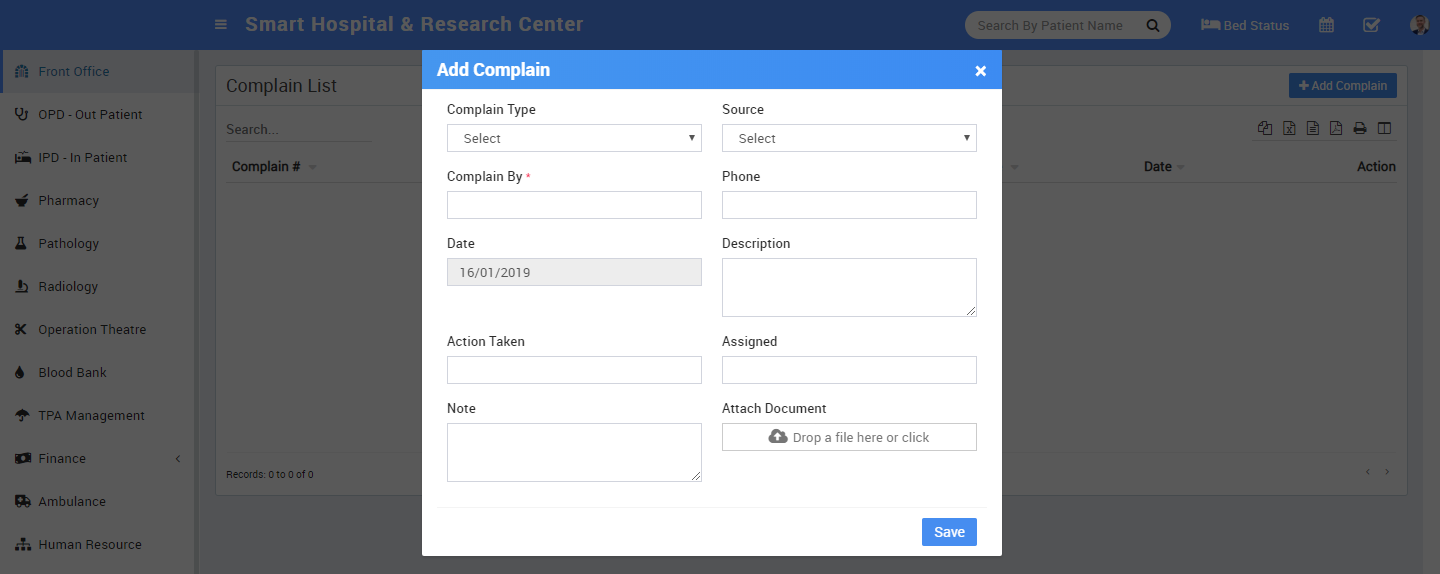Sort by Date column arrow
Viewport: 1440px width, 574px height.
pos(1180,167)
